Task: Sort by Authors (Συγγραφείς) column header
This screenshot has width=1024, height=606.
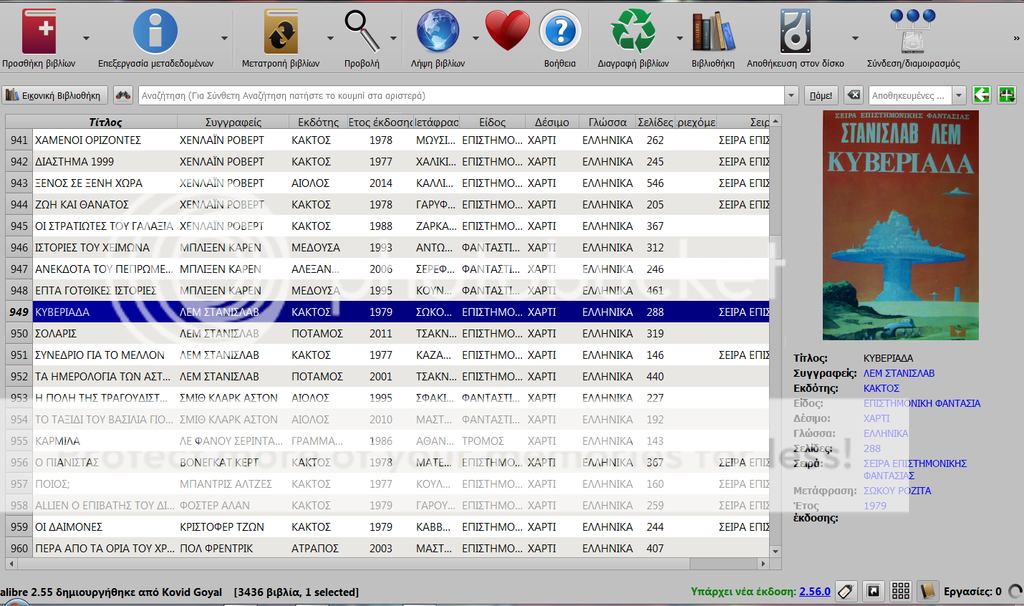Action: (233, 122)
